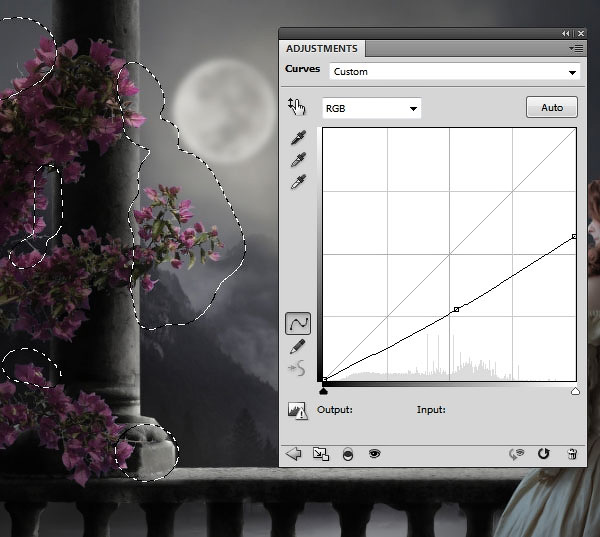Select the top-right curve control point
This screenshot has height=537, width=600.
pos(574,237)
